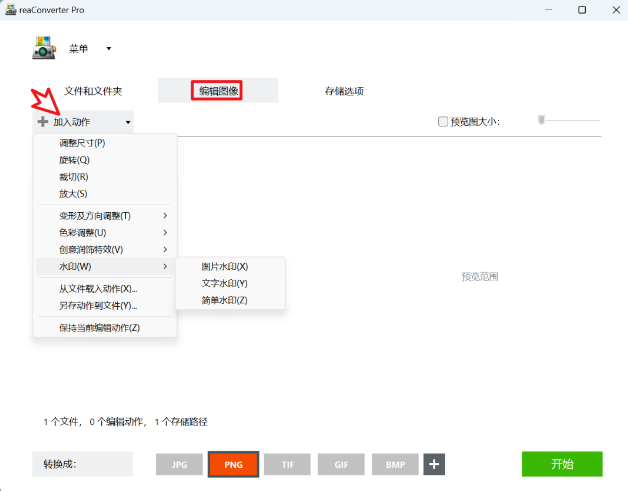Choose 文字水印 menu entry
This screenshot has width=628, height=491.
(224, 283)
